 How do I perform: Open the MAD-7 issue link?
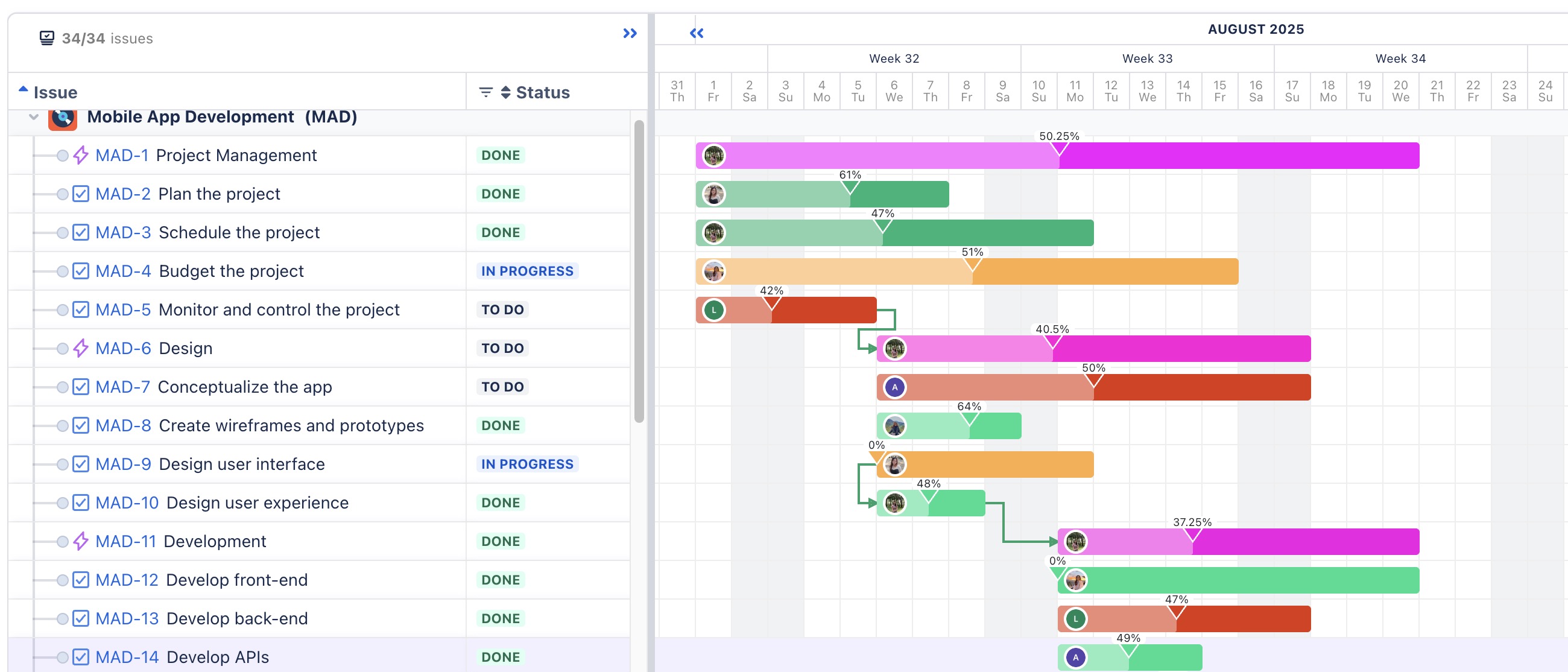(122, 387)
